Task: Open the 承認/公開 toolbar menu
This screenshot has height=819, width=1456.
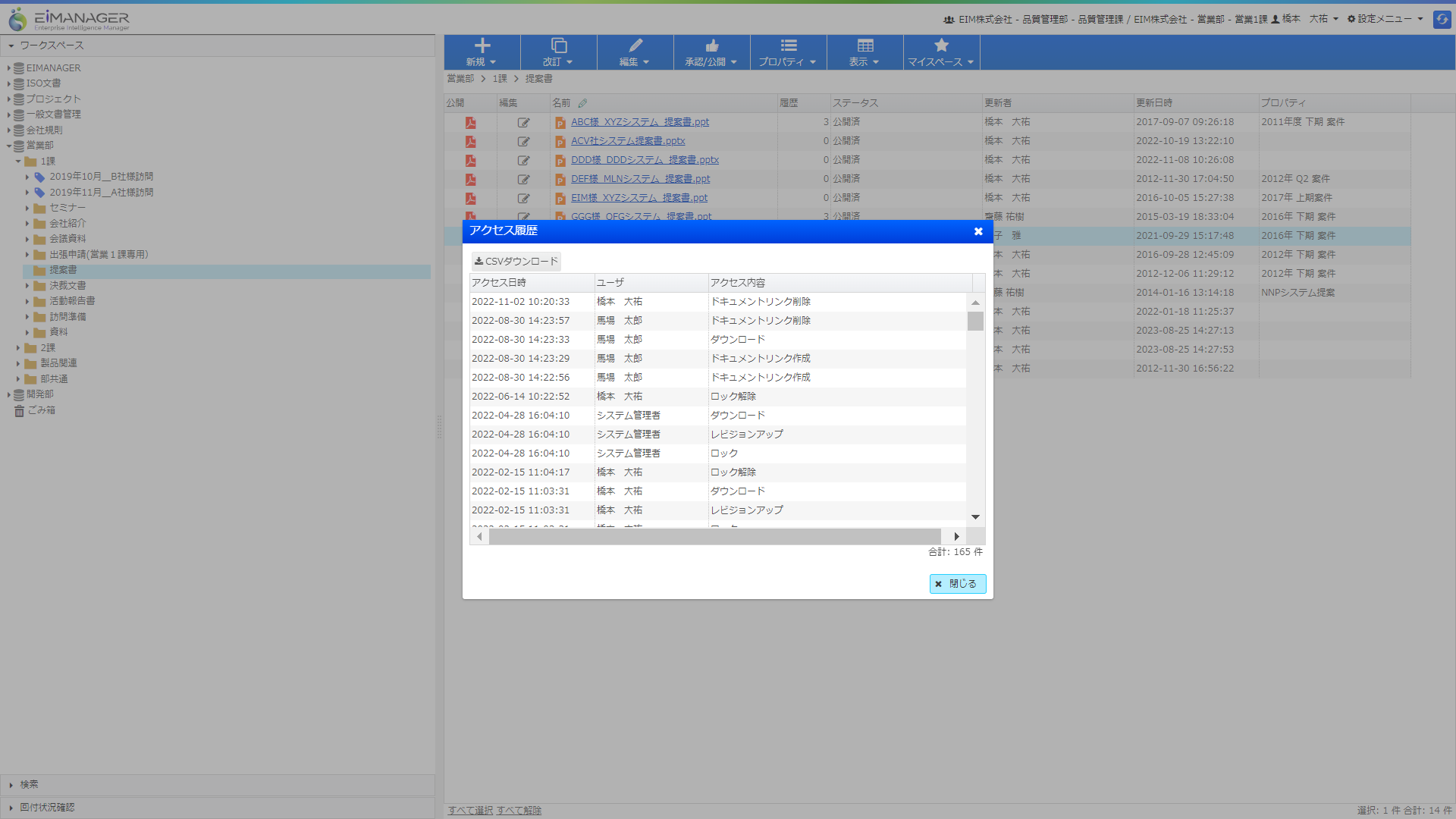Action: (x=711, y=52)
